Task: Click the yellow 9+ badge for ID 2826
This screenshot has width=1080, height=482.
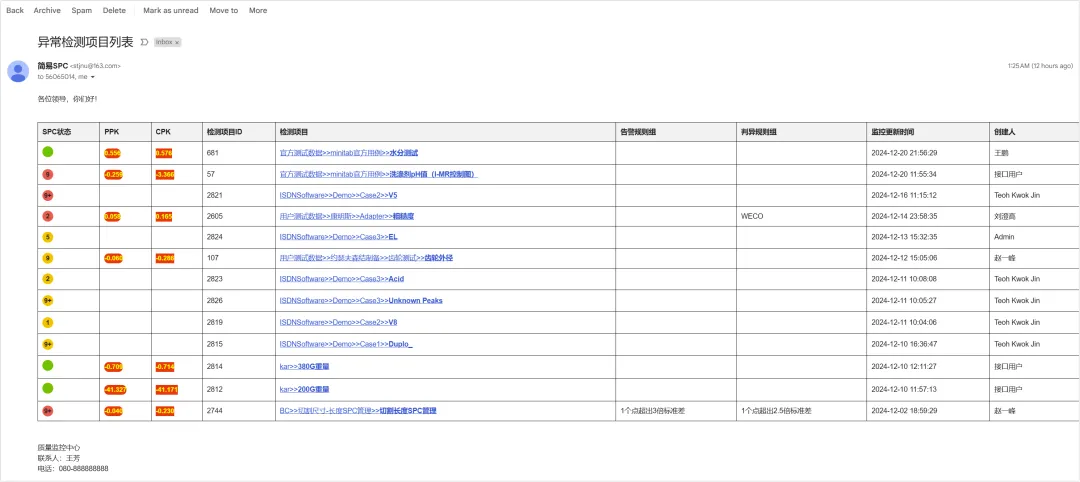Action: 48,300
